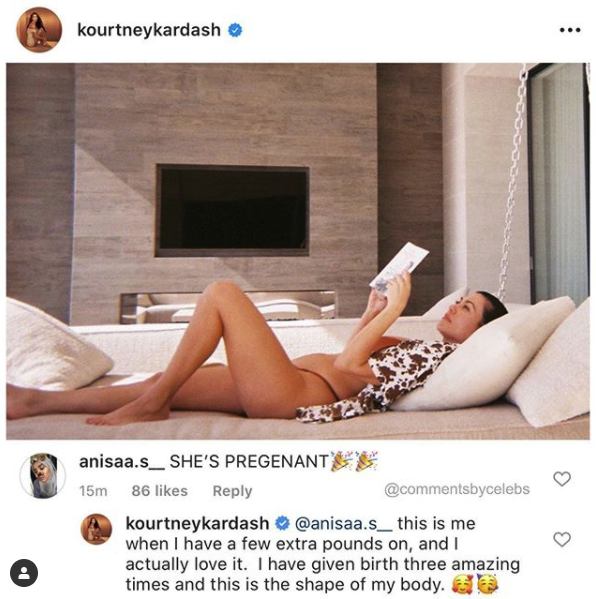The image size is (596, 599).
Task: Like the anisaa.s__ comment heart
Action: [562, 479]
